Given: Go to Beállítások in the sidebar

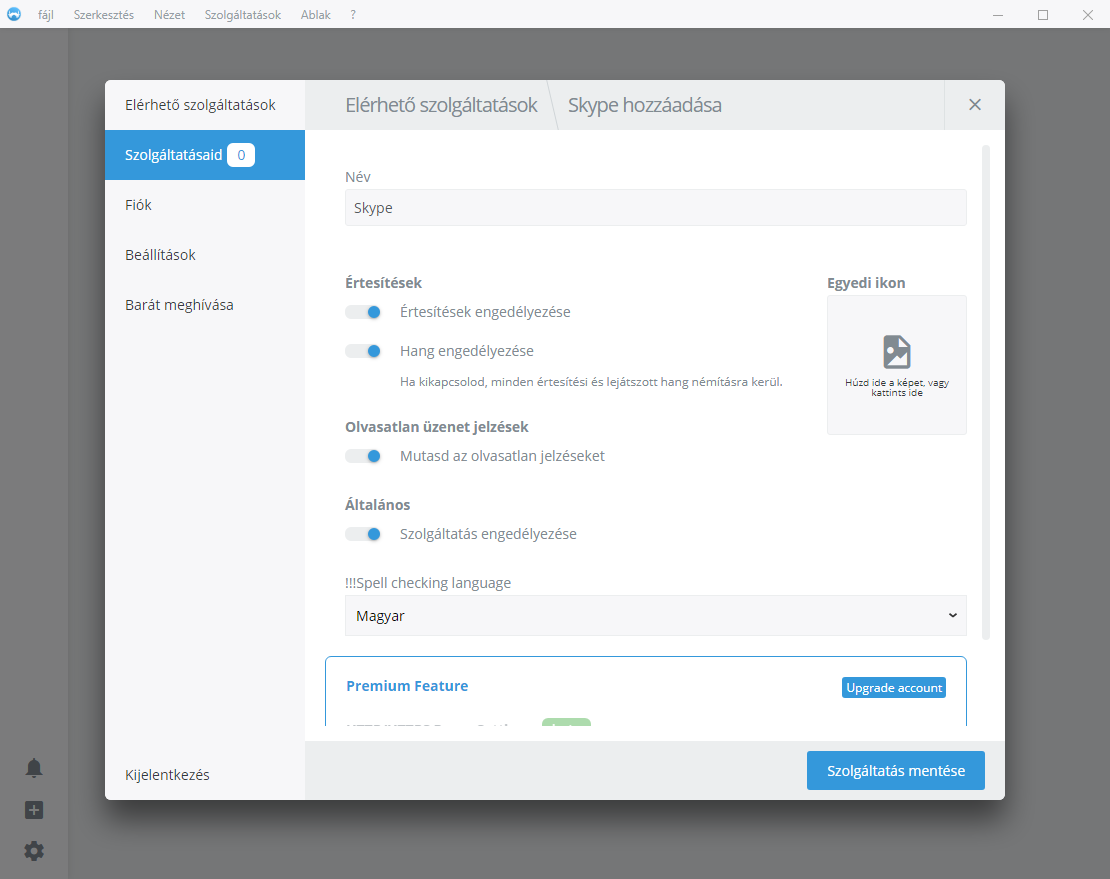Looking at the screenshot, I should pos(160,255).
